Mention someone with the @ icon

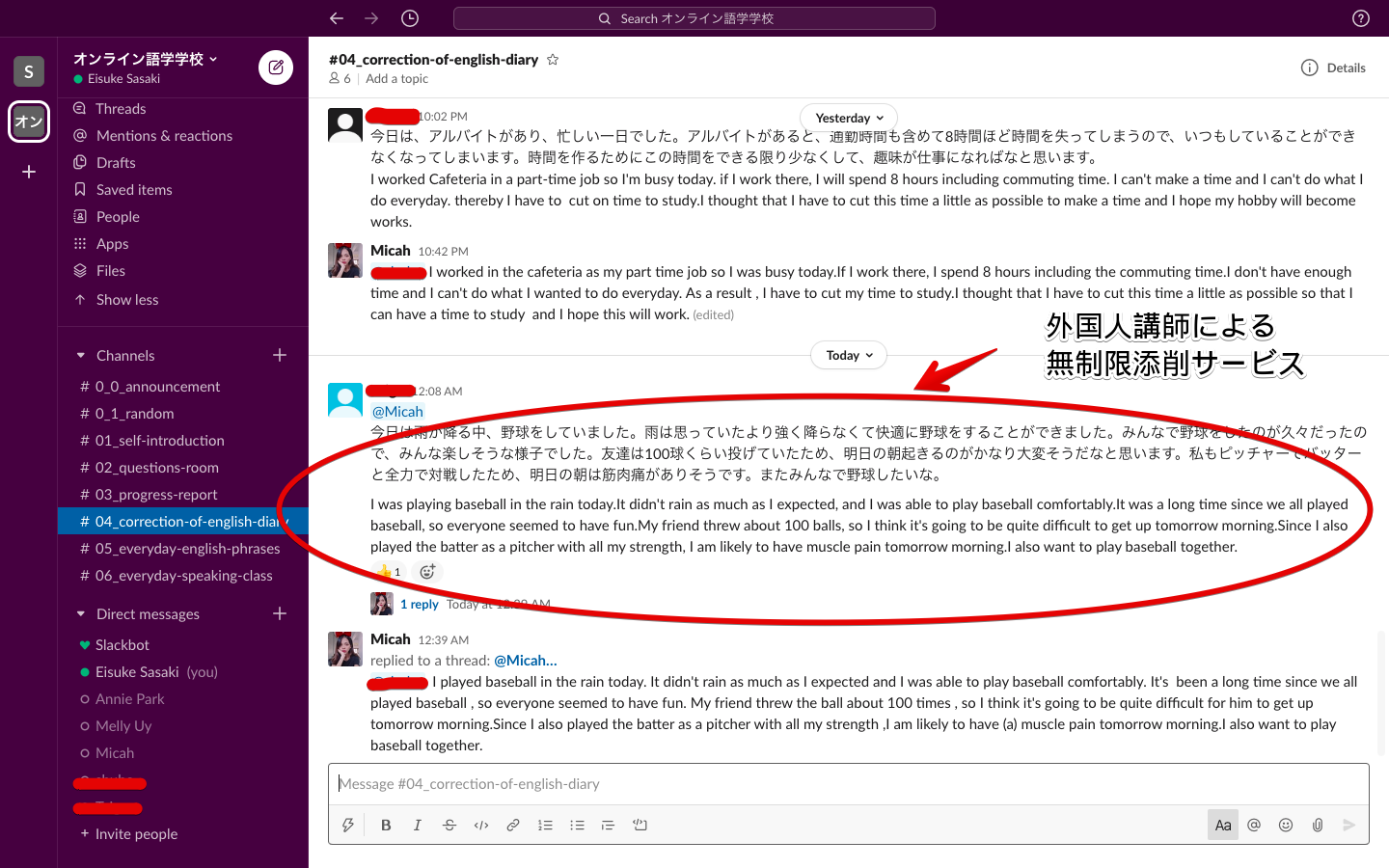pos(1254,825)
